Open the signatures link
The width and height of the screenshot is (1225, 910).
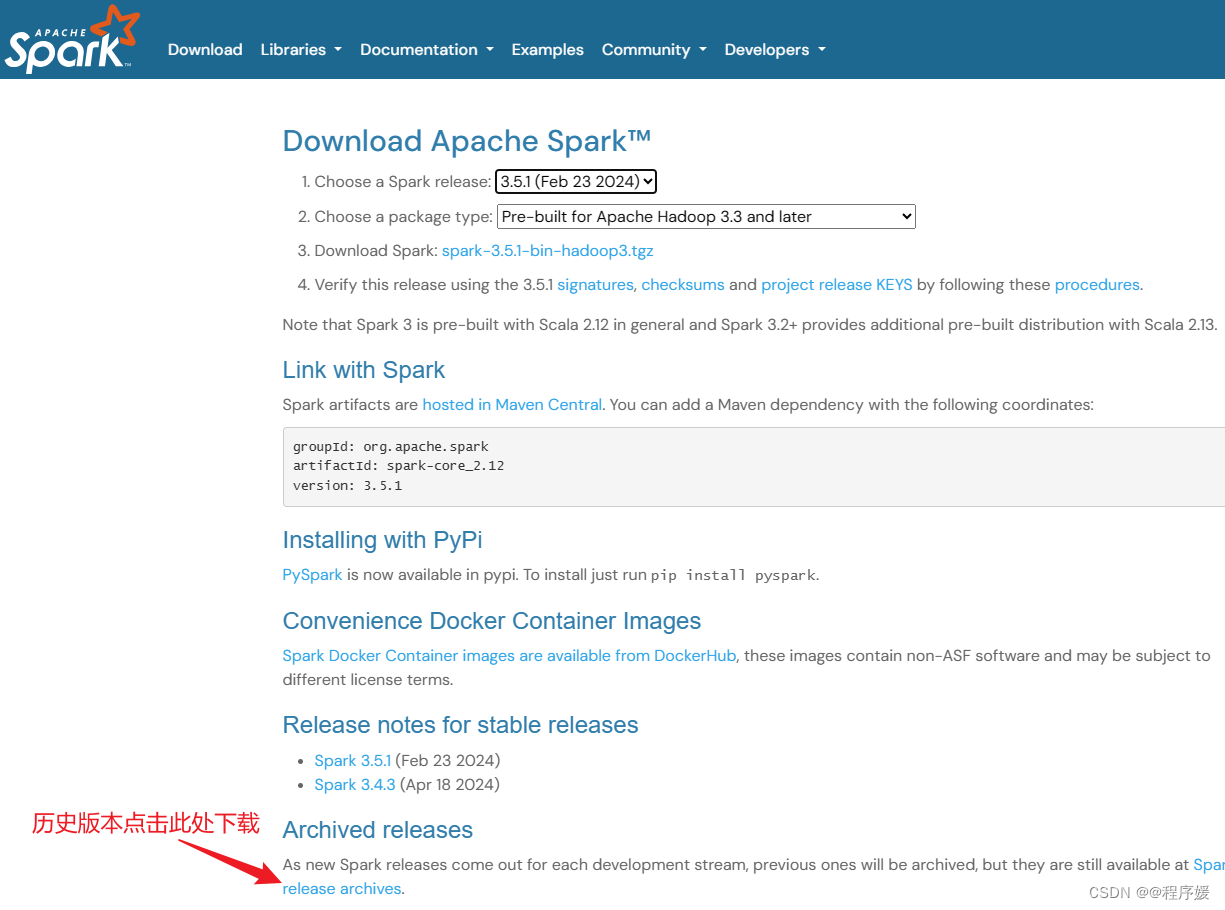pos(595,284)
